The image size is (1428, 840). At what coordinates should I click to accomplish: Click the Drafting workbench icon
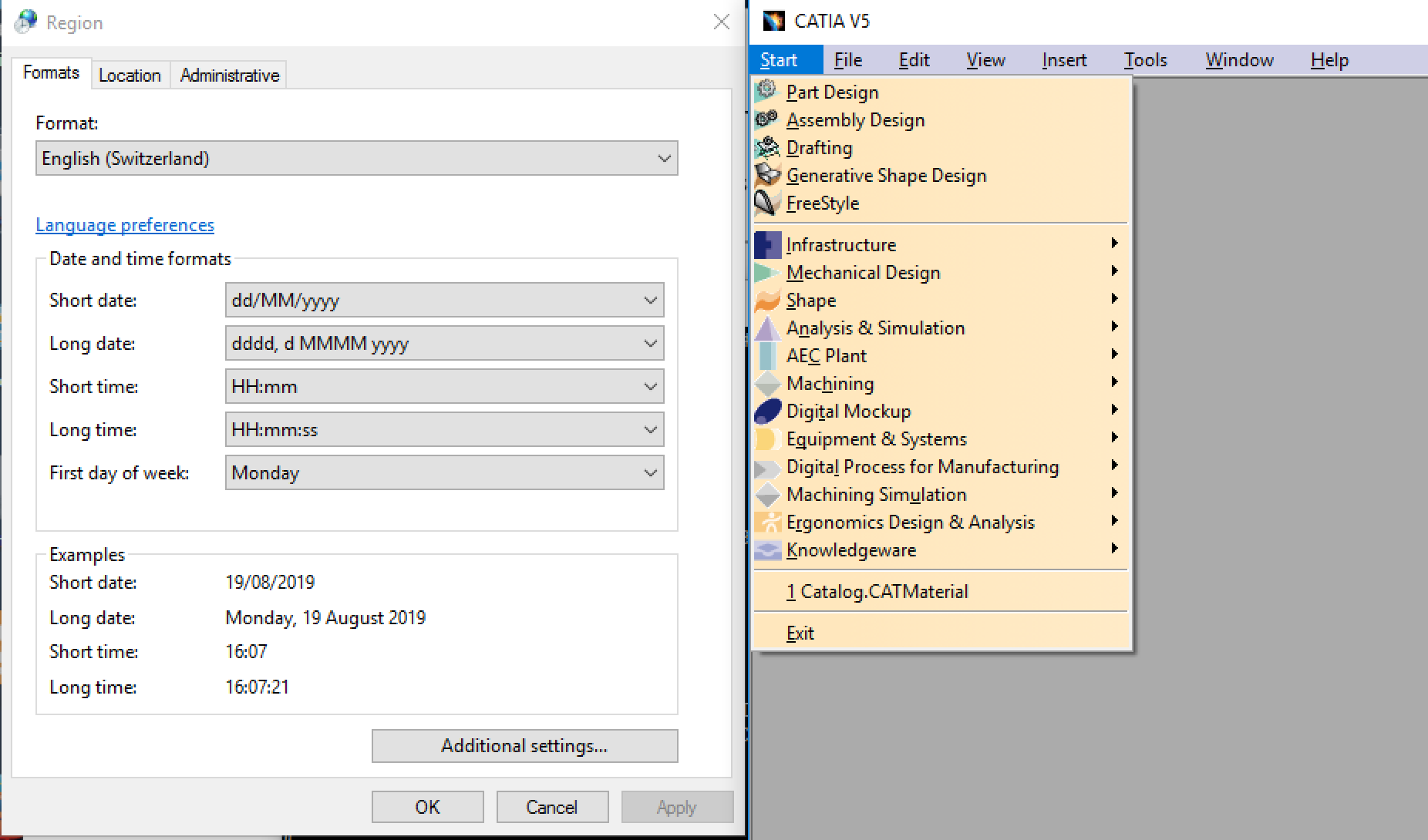pyautogui.click(x=766, y=147)
